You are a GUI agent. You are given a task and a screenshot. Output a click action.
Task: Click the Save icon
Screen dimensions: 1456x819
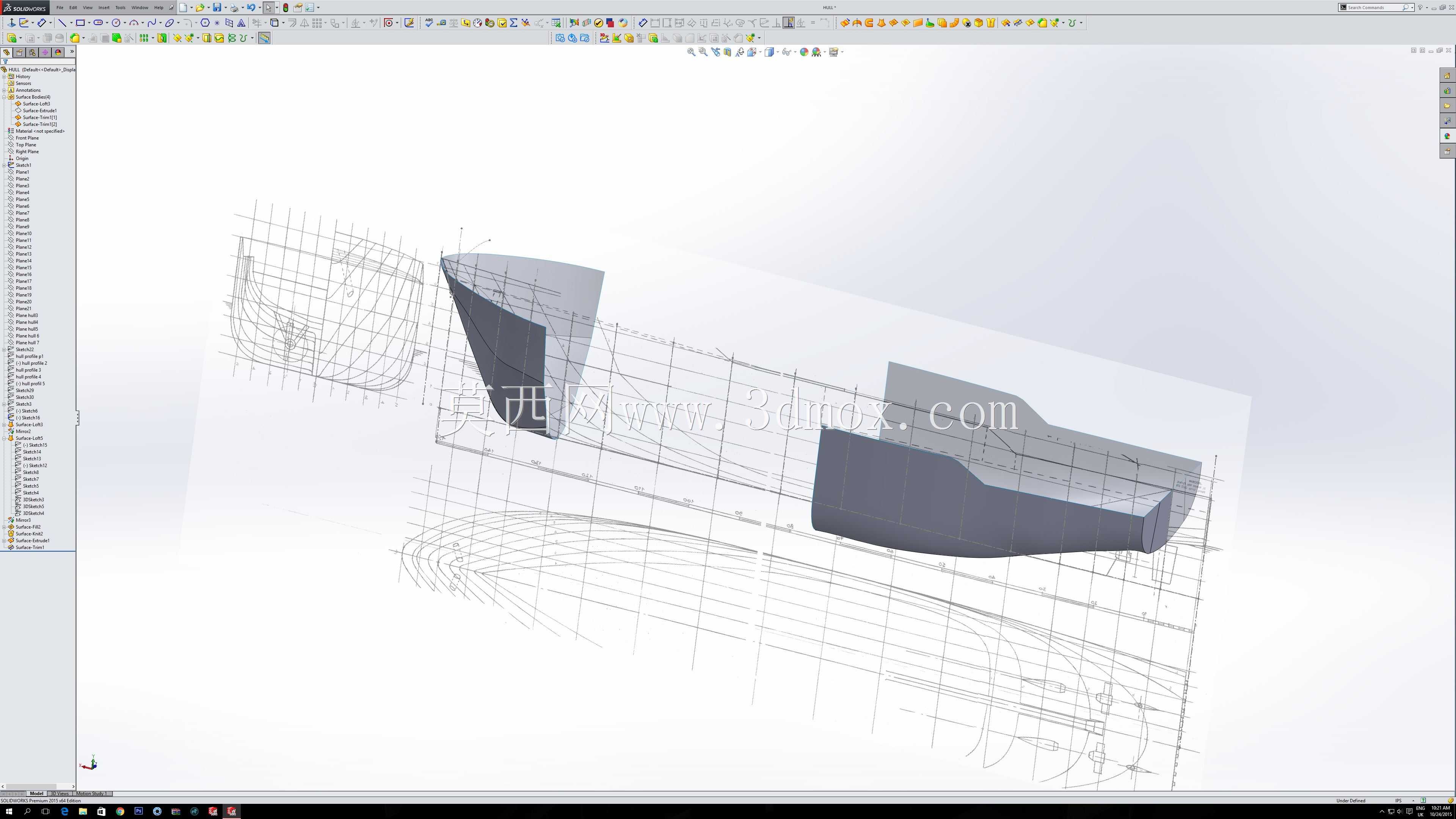point(217,7)
